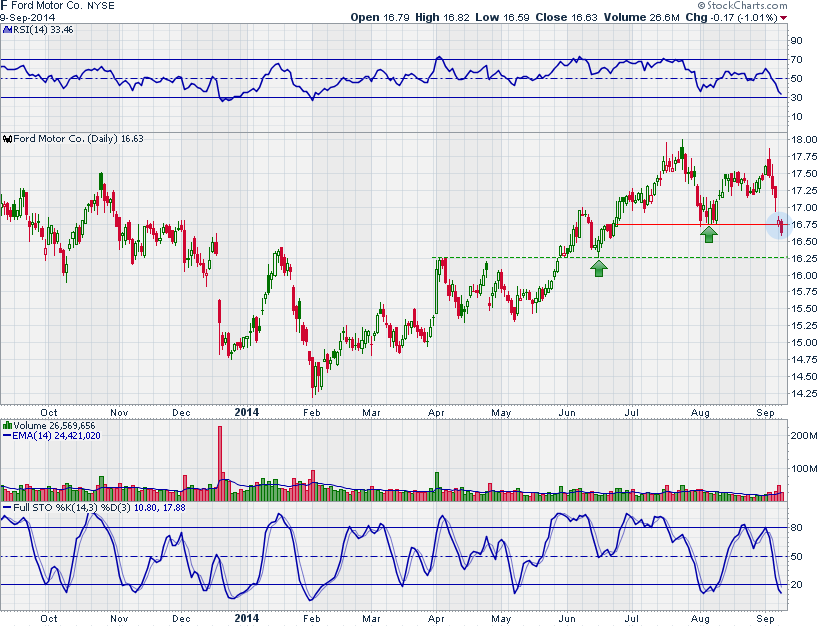
Task: Click the price axis label '16.75'
Action: [x=803, y=224]
